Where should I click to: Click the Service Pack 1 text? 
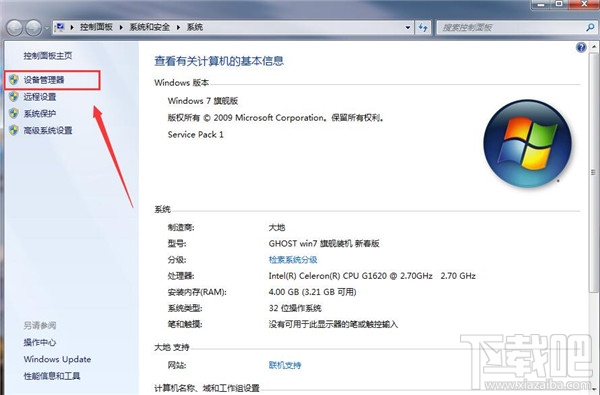(196, 134)
